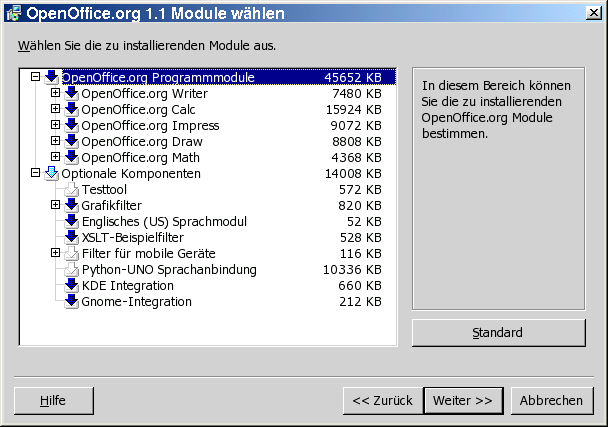
Task: Click the install icon next to KDE Integration
Action: 71,285
